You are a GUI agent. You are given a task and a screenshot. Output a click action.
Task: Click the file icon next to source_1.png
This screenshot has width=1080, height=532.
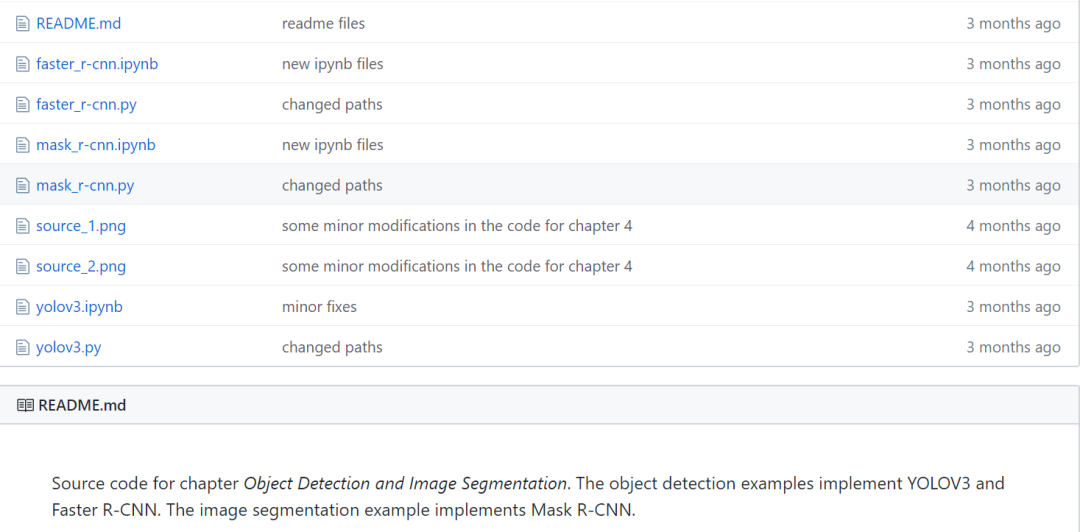pyautogui.click(x=23, y=226)
